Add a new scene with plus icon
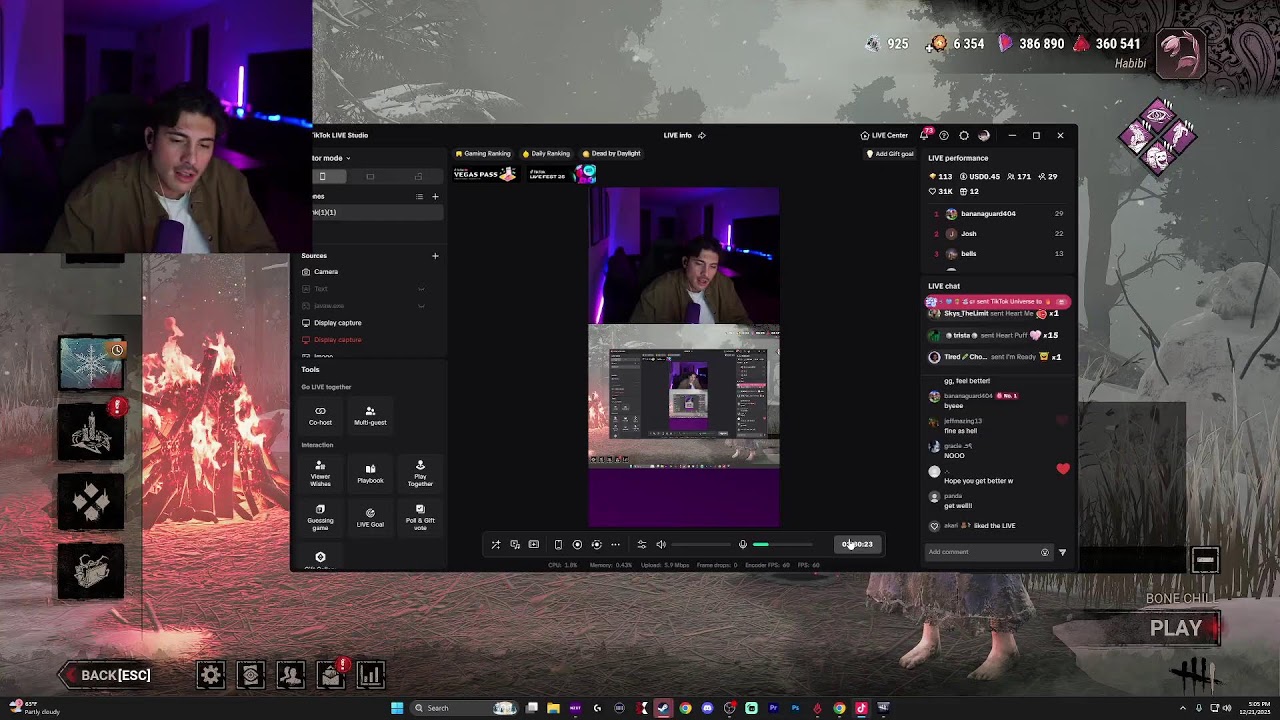 click(x=435, y=197)
